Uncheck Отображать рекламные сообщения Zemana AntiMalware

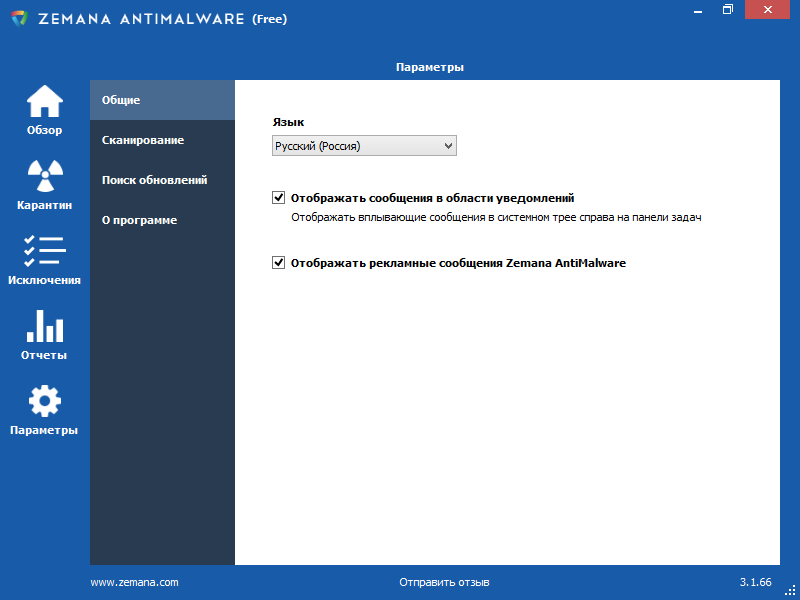278,263
